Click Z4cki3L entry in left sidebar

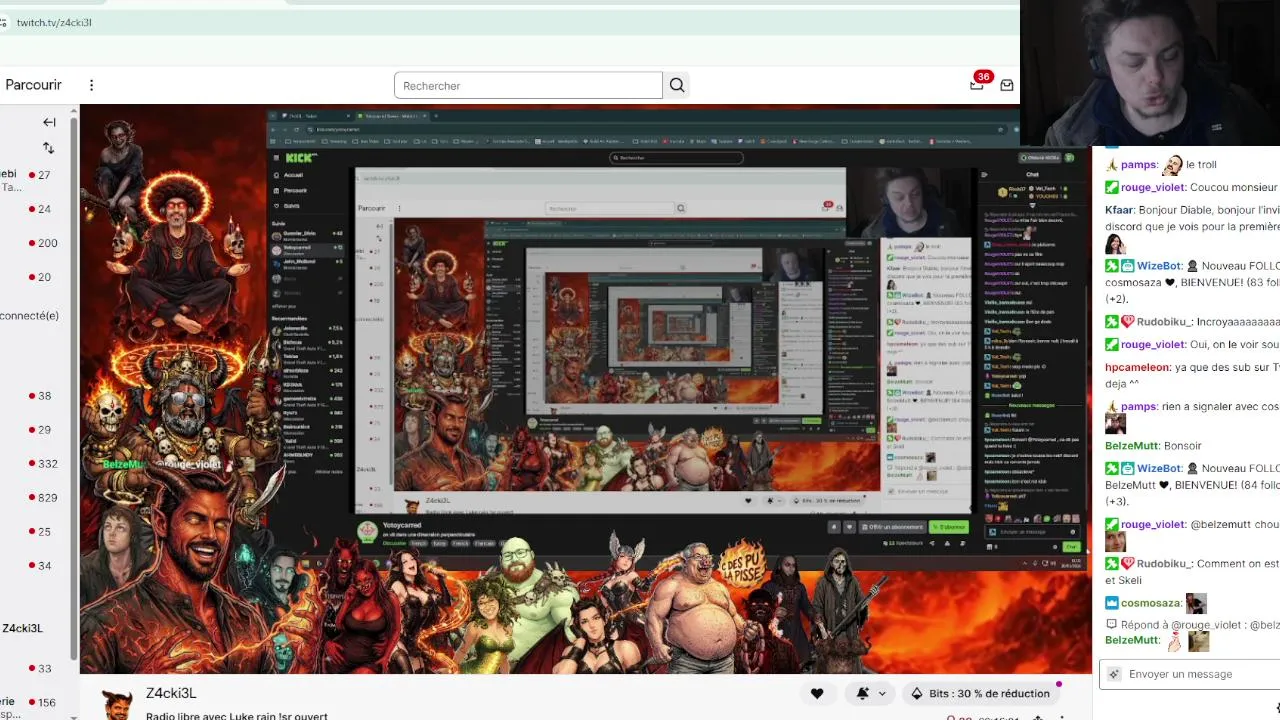point(22,628)
